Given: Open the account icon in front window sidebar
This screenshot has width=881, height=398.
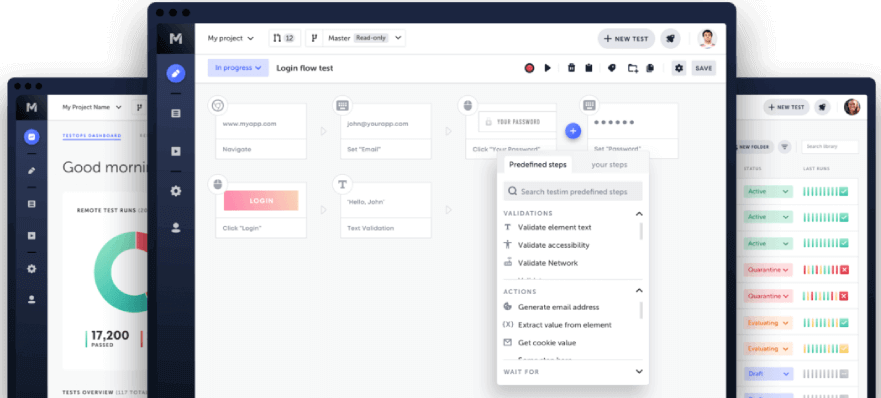Looking at the screenshot, I should (176, 228).
